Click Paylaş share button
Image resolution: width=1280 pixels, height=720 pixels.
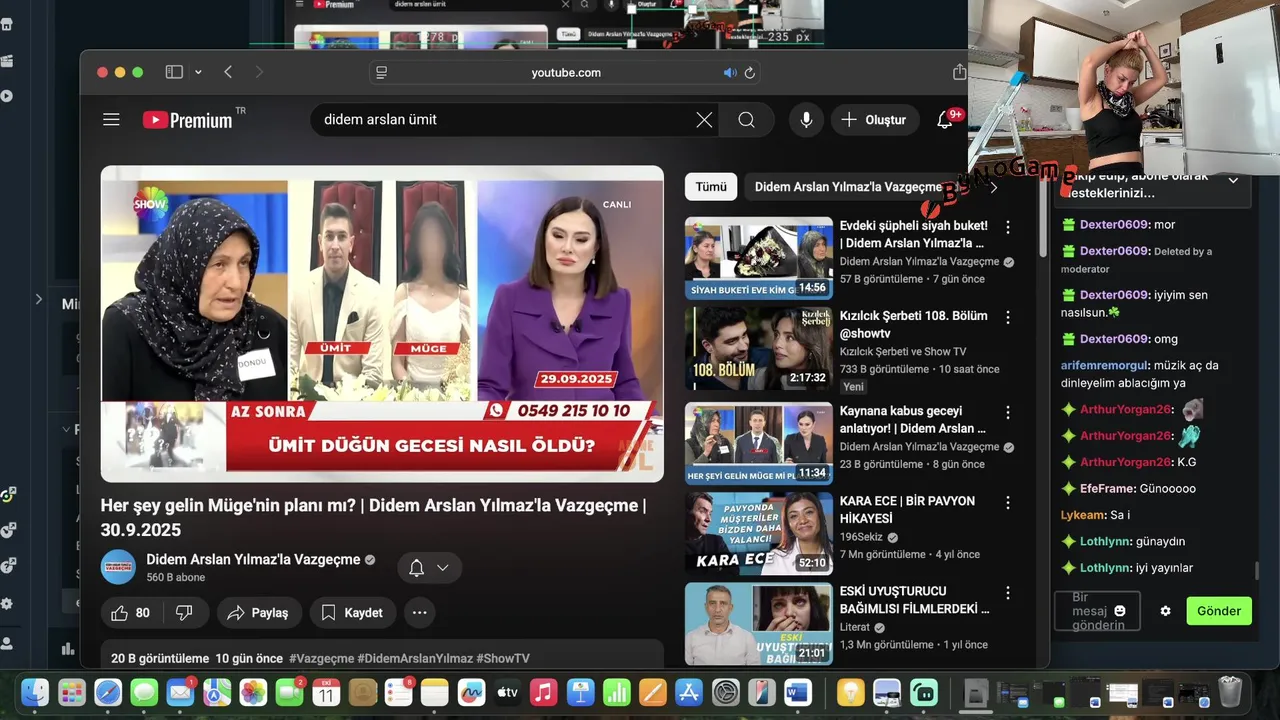coord(259,613)
